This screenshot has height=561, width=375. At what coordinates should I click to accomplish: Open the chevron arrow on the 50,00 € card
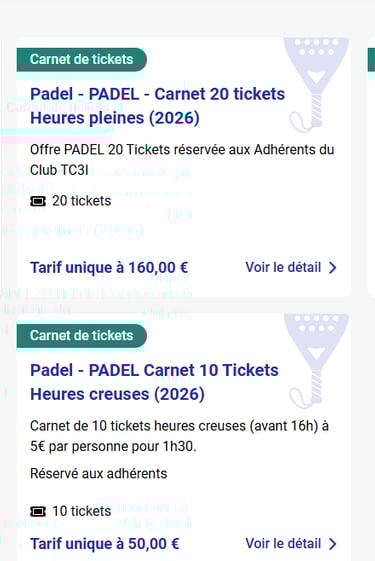[x=333, y=544]
